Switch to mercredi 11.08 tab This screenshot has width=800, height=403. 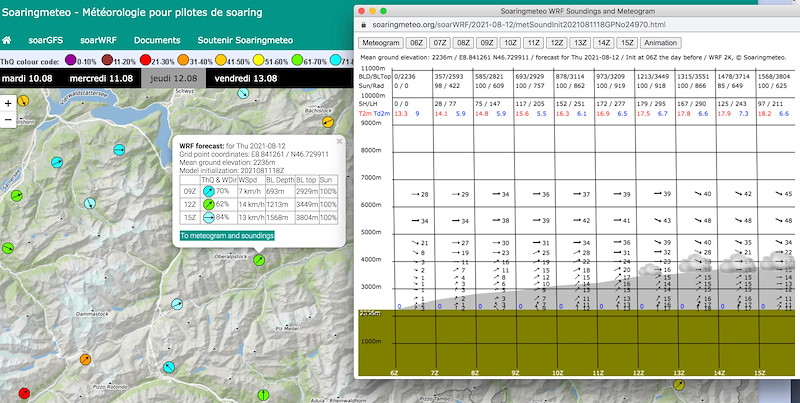click(x=101, y=79)
